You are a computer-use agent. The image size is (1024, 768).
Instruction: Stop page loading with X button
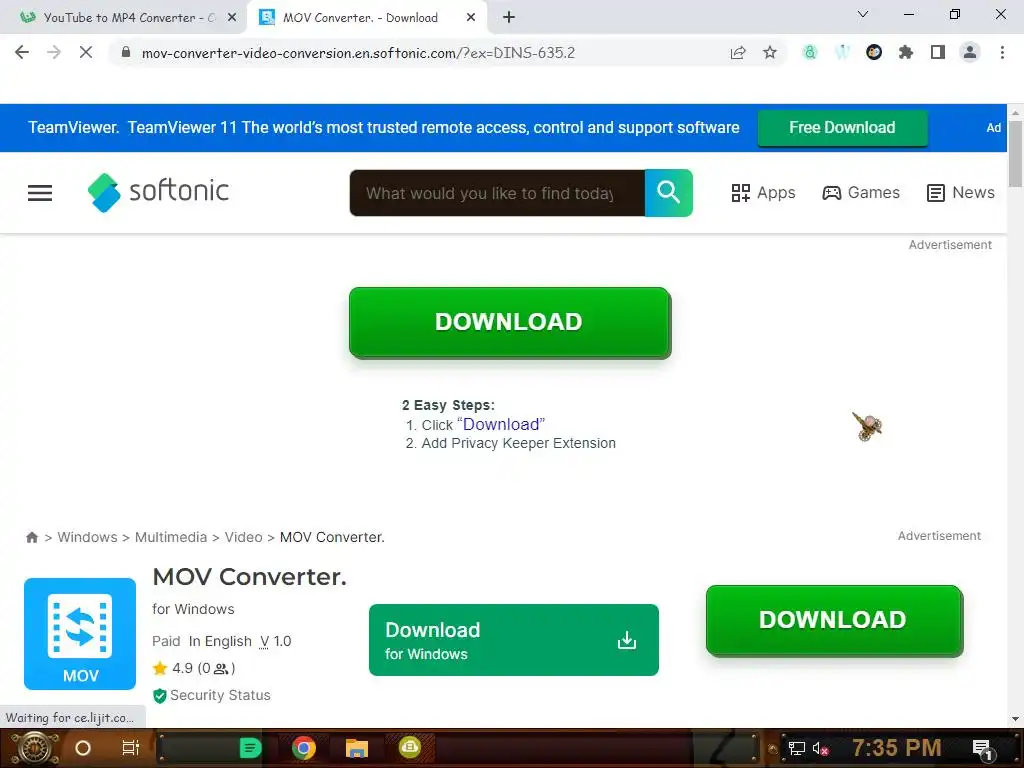[86, 52]
